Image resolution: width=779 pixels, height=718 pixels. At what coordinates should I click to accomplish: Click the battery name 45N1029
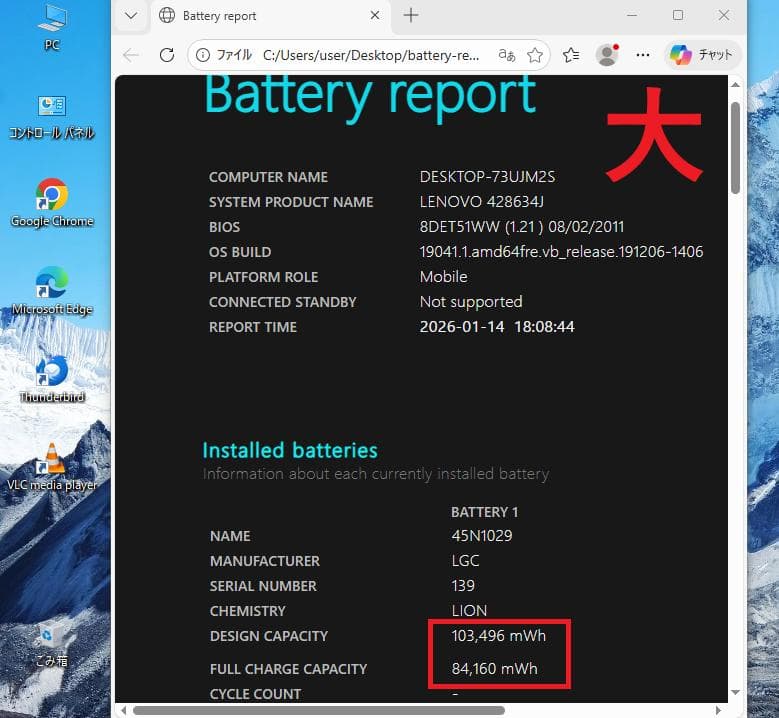[x=481, y=536]
